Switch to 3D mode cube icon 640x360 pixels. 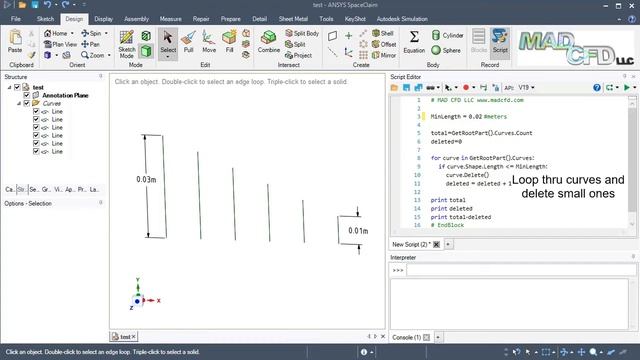tap(146, 51)
